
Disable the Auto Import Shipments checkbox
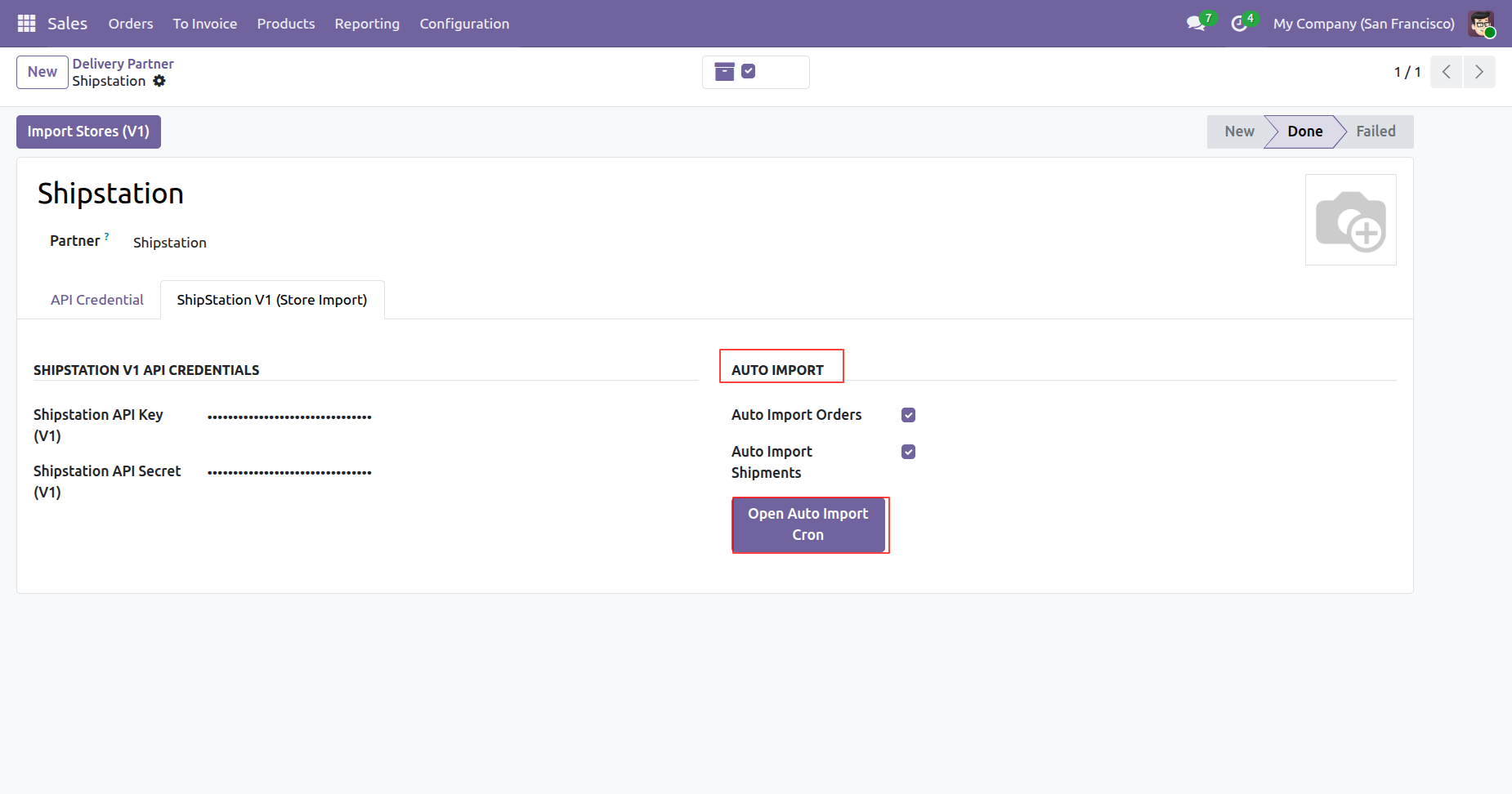[908, 452]
